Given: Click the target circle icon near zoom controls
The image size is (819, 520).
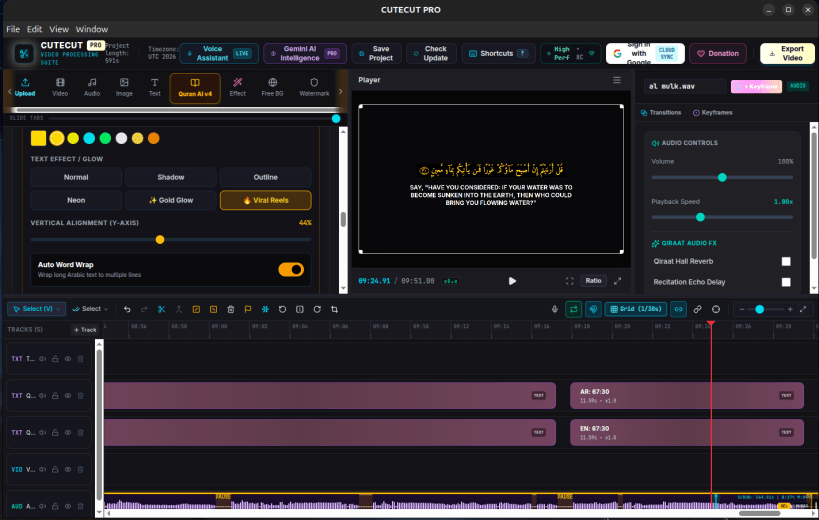Looking at the screenshot, I should coord(716,309).
